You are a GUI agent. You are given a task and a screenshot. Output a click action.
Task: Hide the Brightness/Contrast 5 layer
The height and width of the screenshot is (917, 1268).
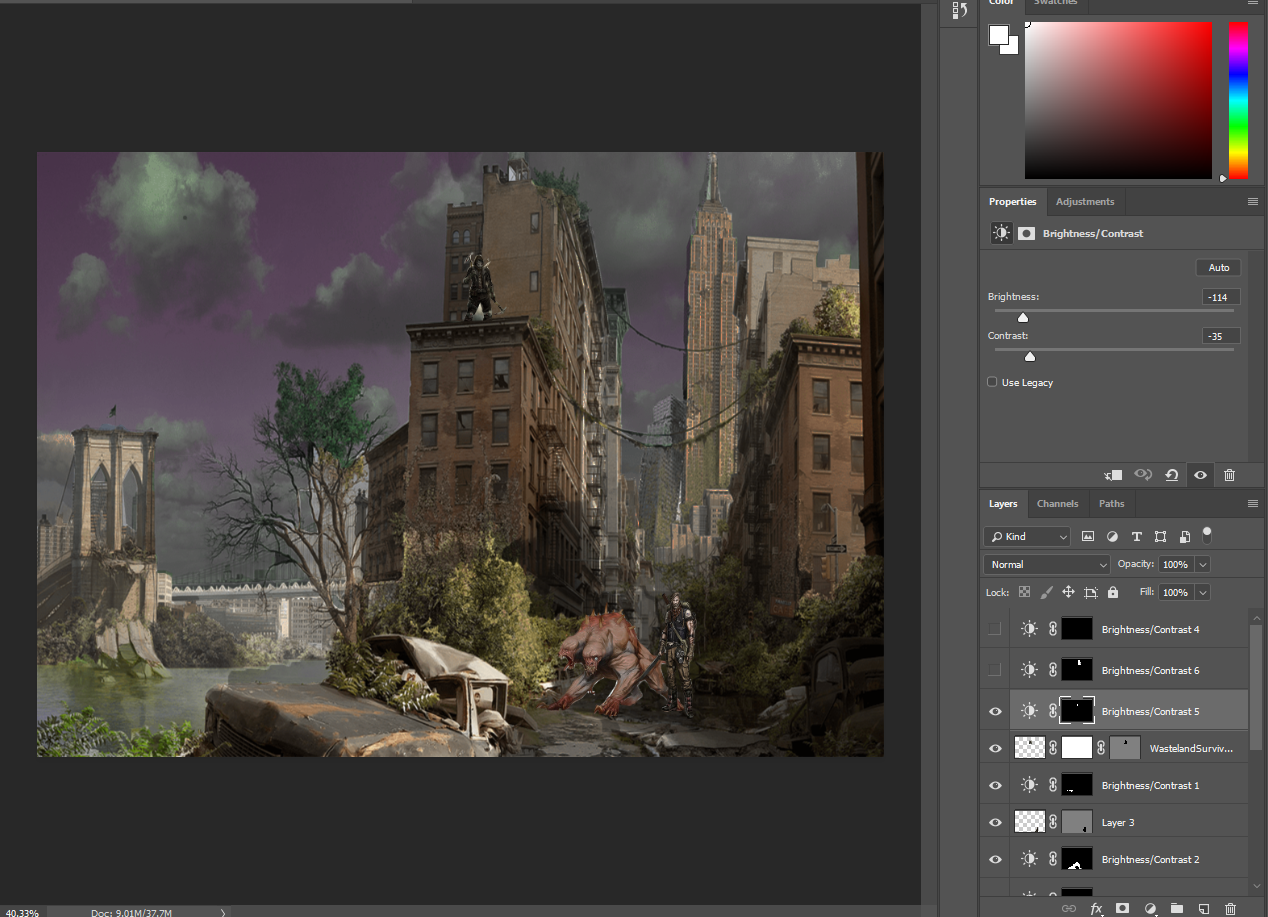pos(994,710)
